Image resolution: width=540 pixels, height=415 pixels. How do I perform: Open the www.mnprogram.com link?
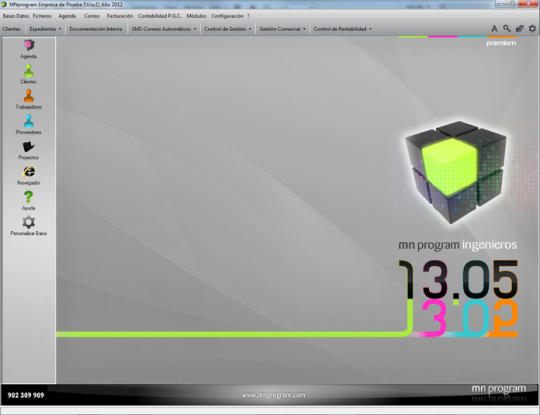click(x=273, y=395)
